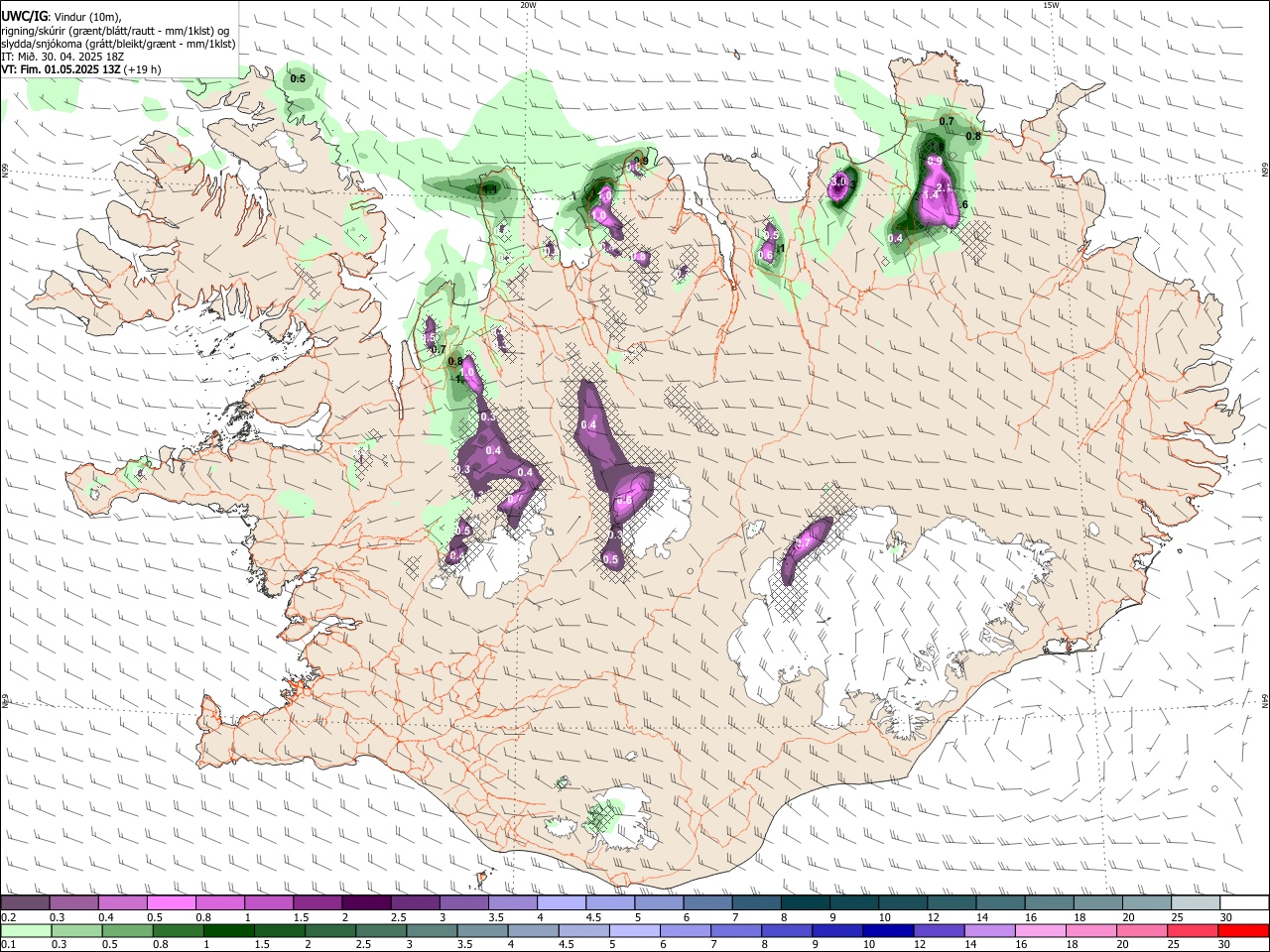Click the "3.0" precipitation value on map
Screen dimensions: 1270x952
pos(840,181)
